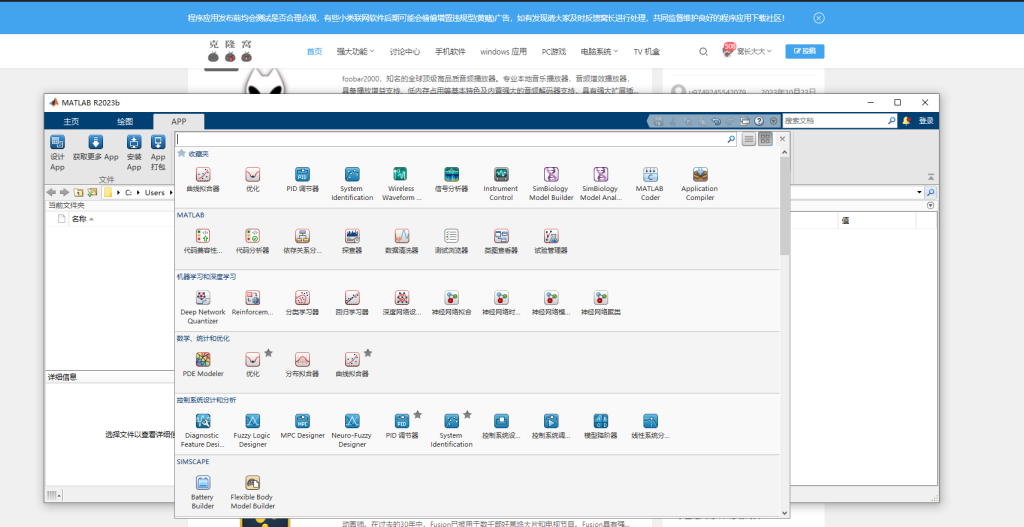Open 类图查看器 app
The image size is (1024, 527).
click(501, 241)
